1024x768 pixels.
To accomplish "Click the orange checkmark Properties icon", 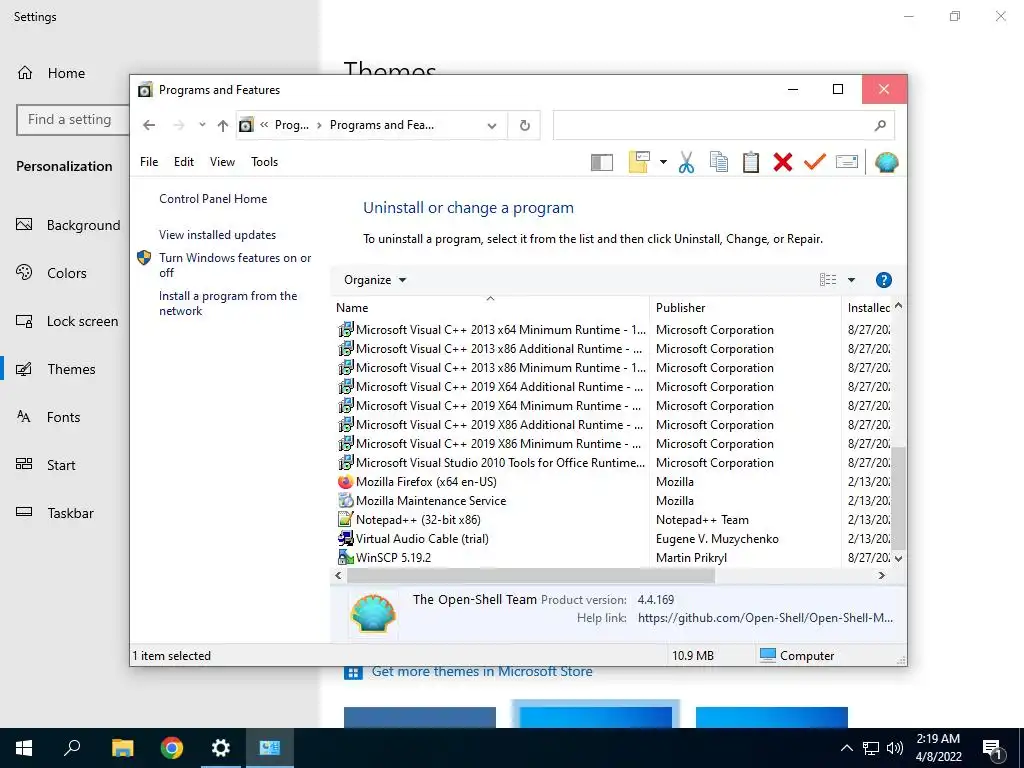I will (814, 161).
